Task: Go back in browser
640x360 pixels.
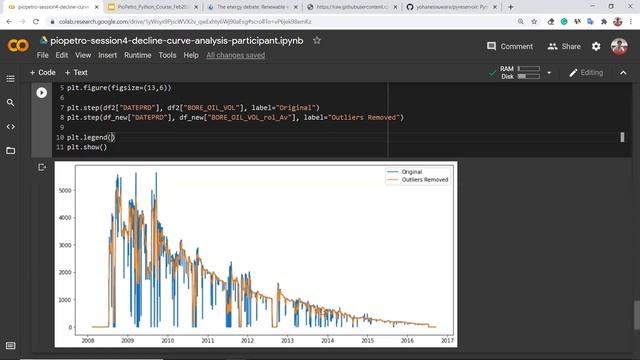Action: (x=9, y=21)
